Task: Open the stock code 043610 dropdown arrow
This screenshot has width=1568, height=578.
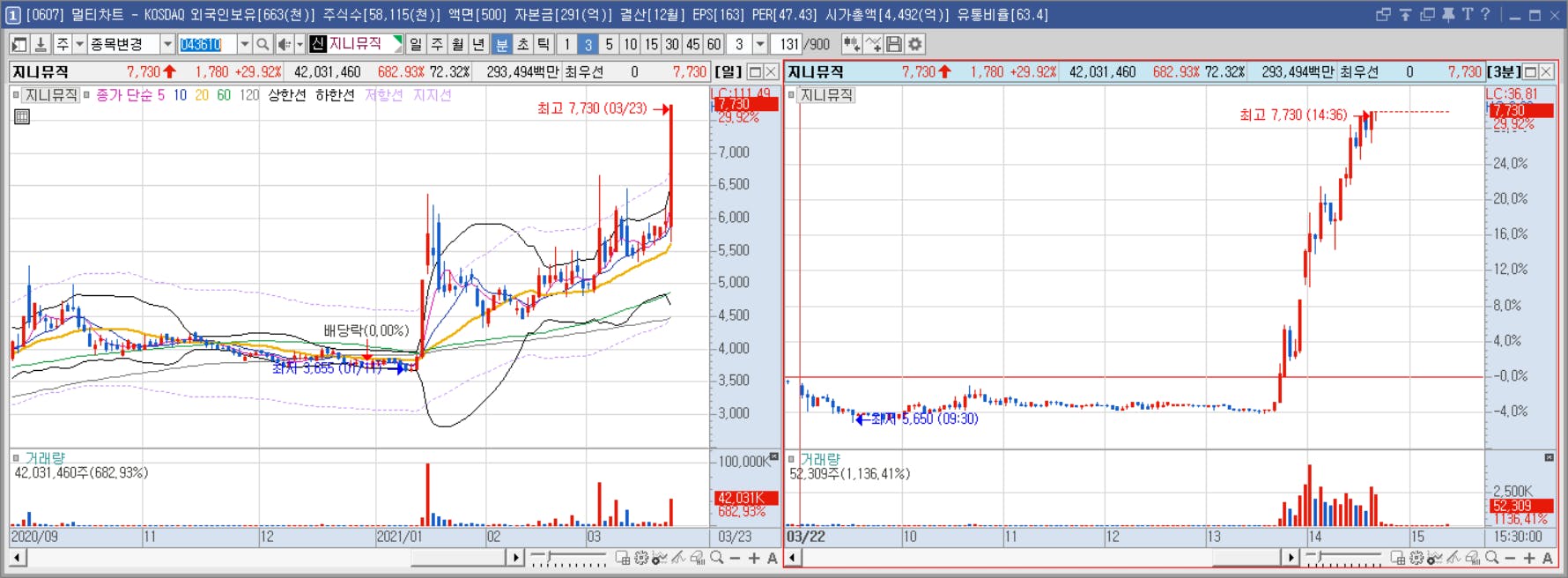Action: point(244,44)
